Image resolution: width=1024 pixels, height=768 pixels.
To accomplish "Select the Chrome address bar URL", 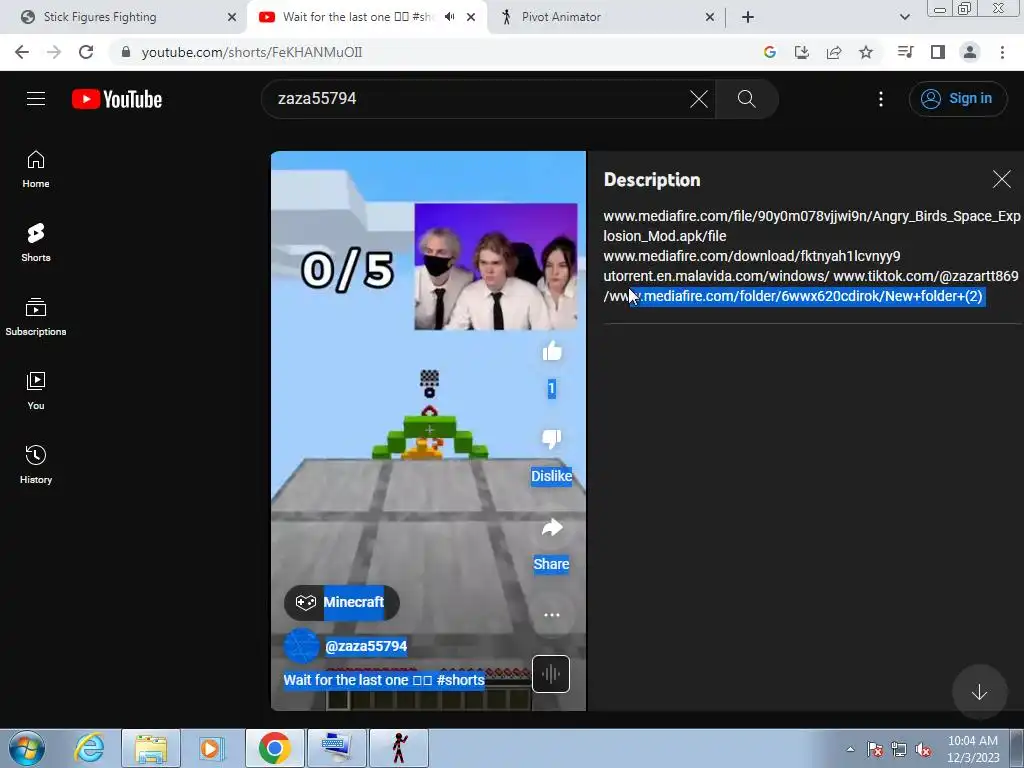I will (x=252, y=52).
